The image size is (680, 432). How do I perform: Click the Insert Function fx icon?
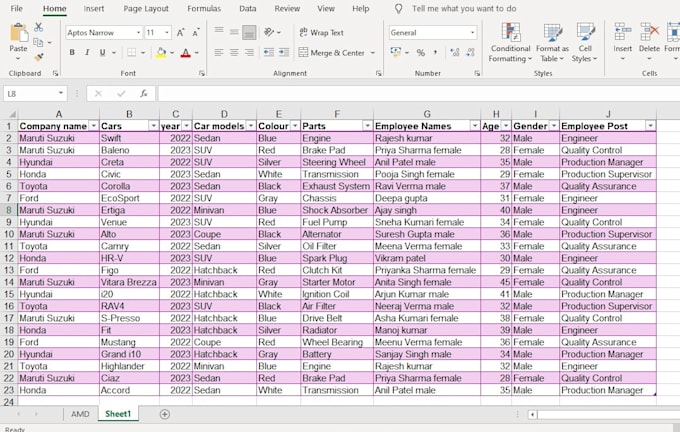144,94
